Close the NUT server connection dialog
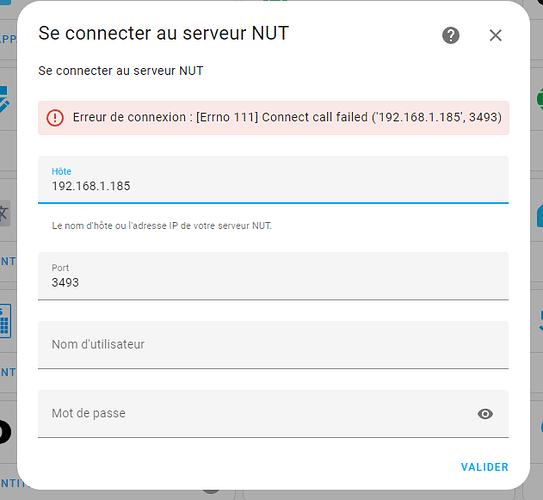 coord(496,35)
